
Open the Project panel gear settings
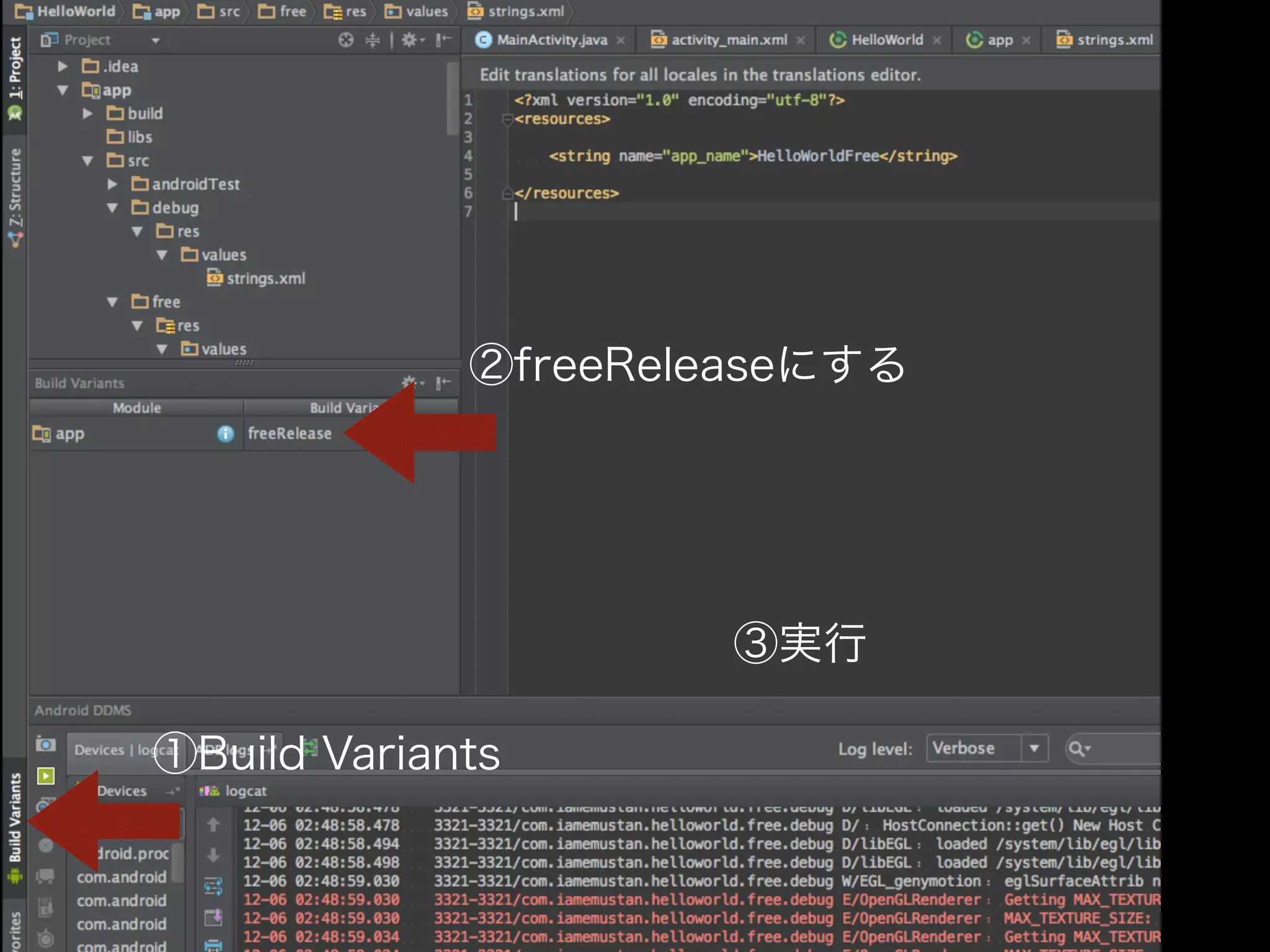412,40
